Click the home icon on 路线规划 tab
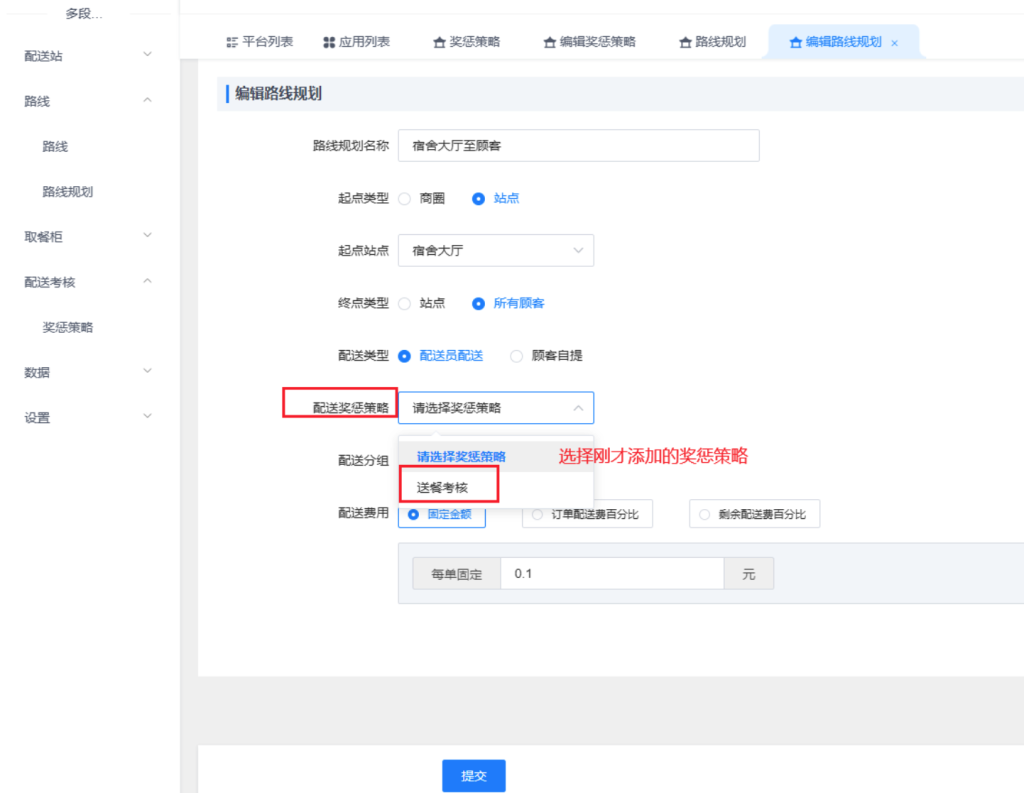 [x=685, y=42]
